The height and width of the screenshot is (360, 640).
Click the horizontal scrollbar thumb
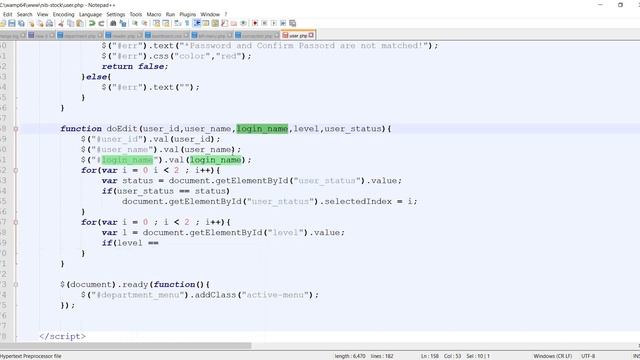(125, 346)
